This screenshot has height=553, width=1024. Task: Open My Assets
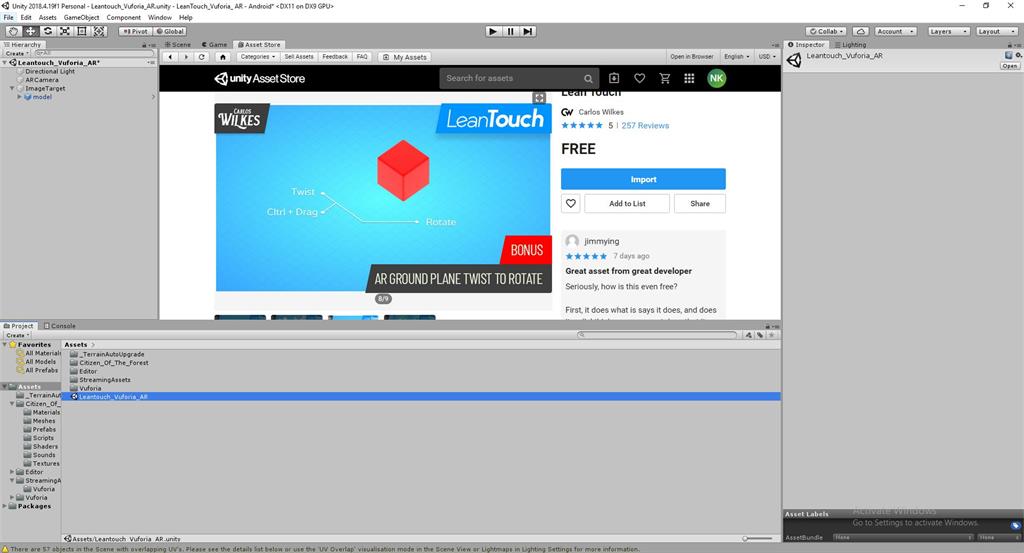click(405, 57)
